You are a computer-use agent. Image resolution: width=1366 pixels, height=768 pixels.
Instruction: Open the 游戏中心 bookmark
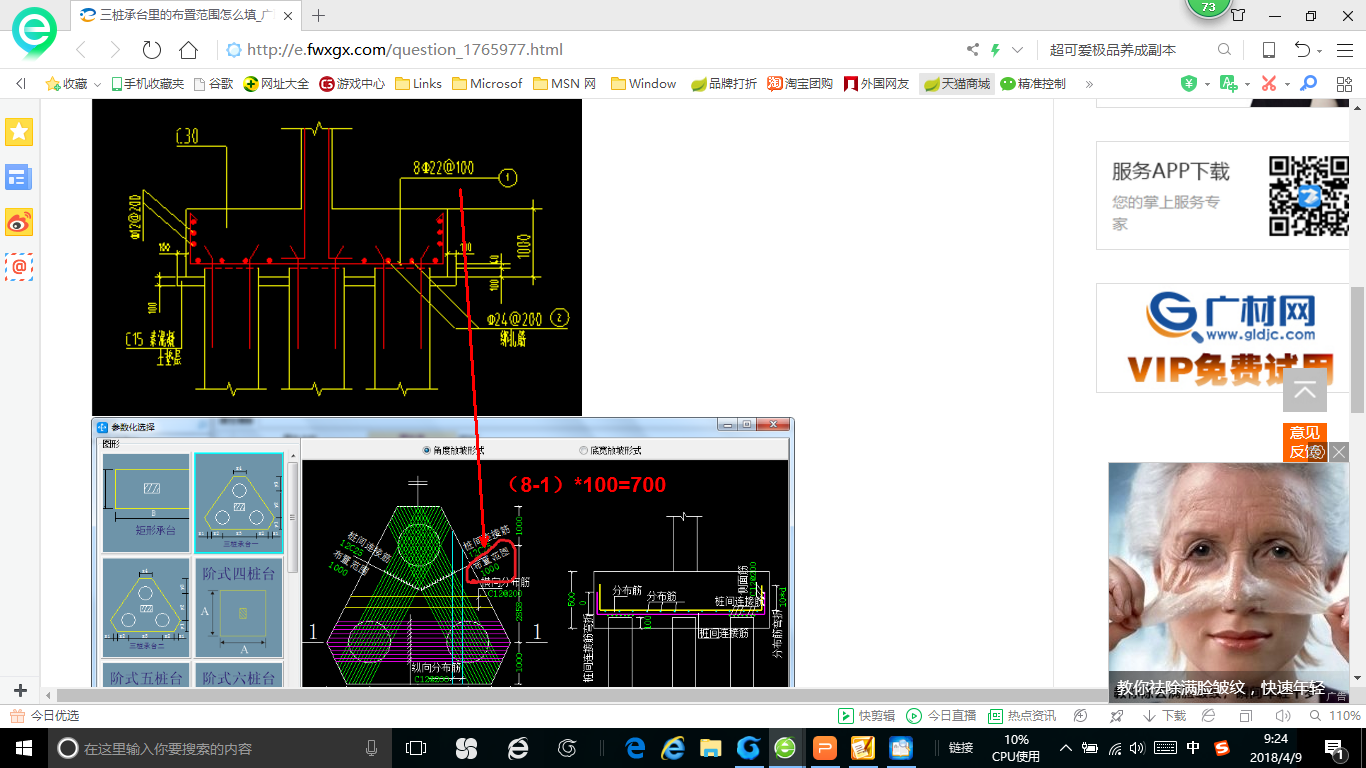(x=352, y=84)
